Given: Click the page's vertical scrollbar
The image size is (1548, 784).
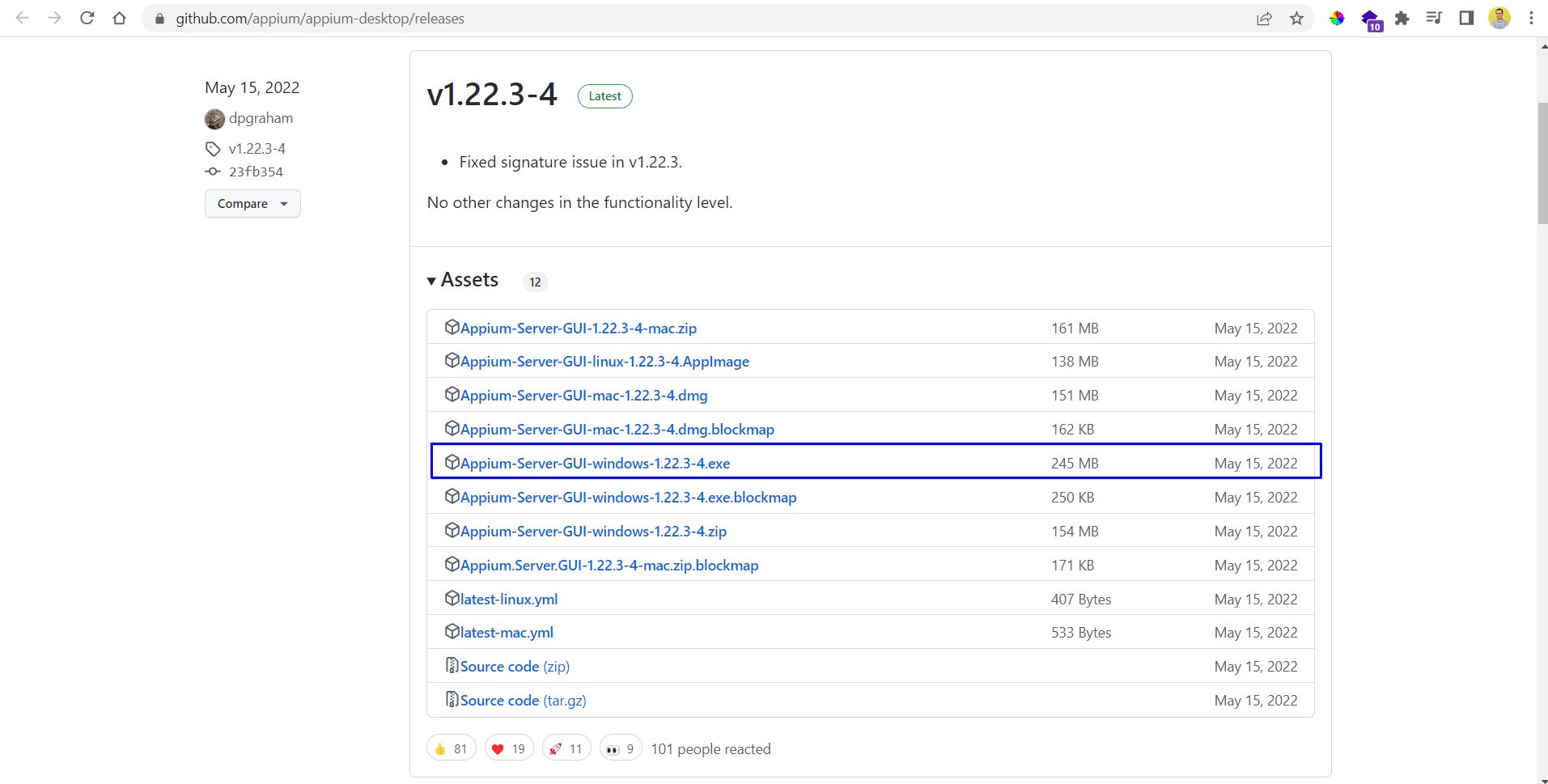Looking at the screenshot, I should [1542, 162].
